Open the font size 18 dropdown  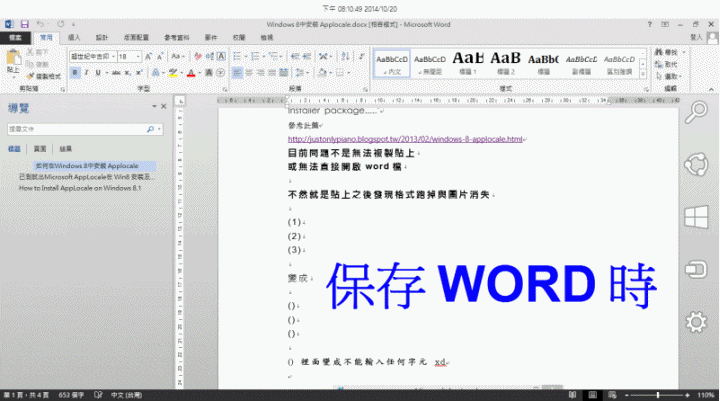(138, 56)
